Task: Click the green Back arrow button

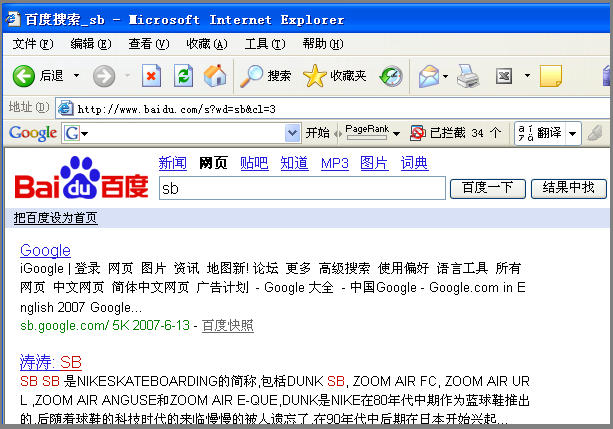Action: (23, 76)
